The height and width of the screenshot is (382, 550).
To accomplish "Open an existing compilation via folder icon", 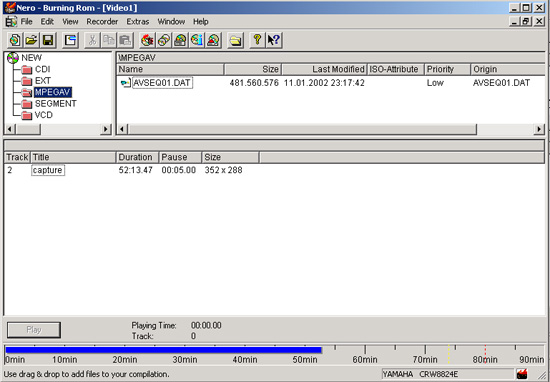I will point(32,40).
